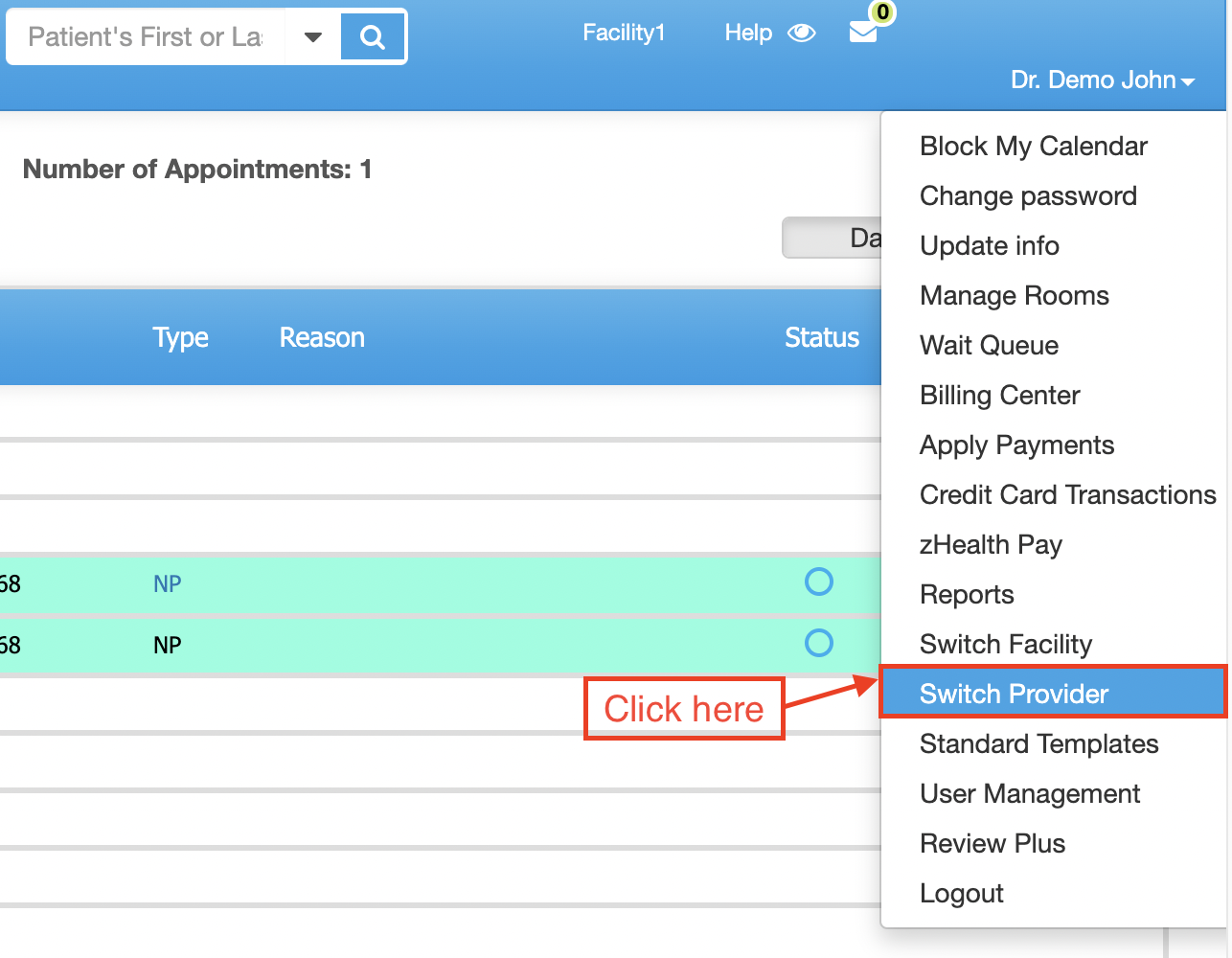Click the Reports menu option
Screen dimensions: 1232x958
[966, 594]
